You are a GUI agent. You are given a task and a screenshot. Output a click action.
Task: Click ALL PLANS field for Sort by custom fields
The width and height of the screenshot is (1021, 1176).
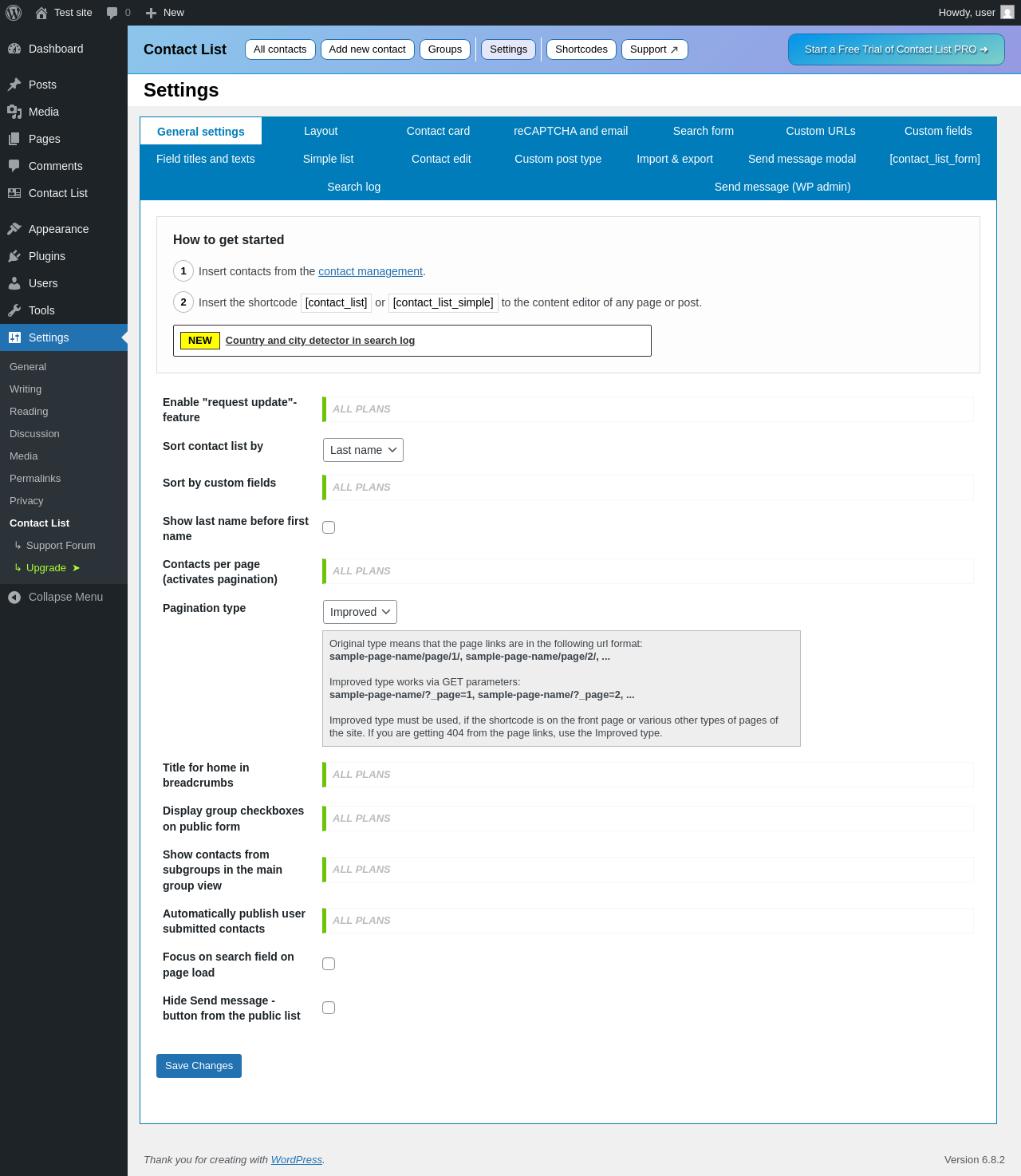click(x=648, y=487)
